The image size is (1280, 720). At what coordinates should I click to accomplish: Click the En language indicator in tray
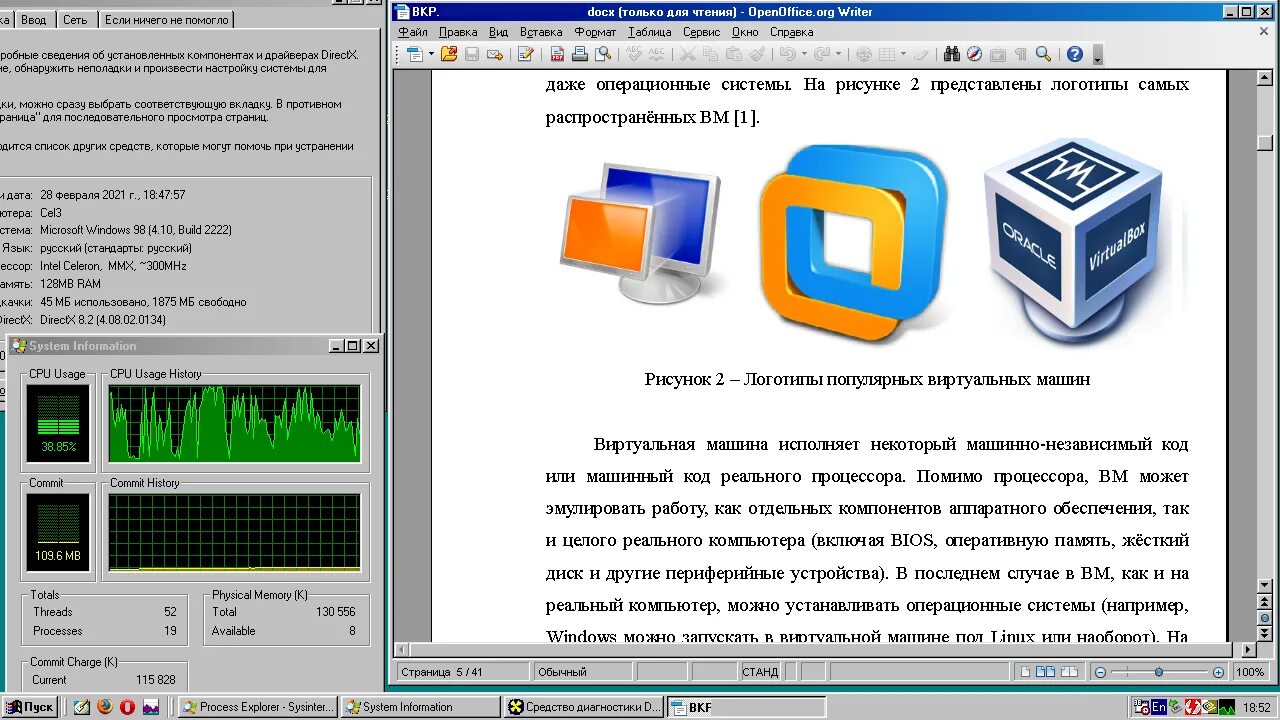point(1159,707)
